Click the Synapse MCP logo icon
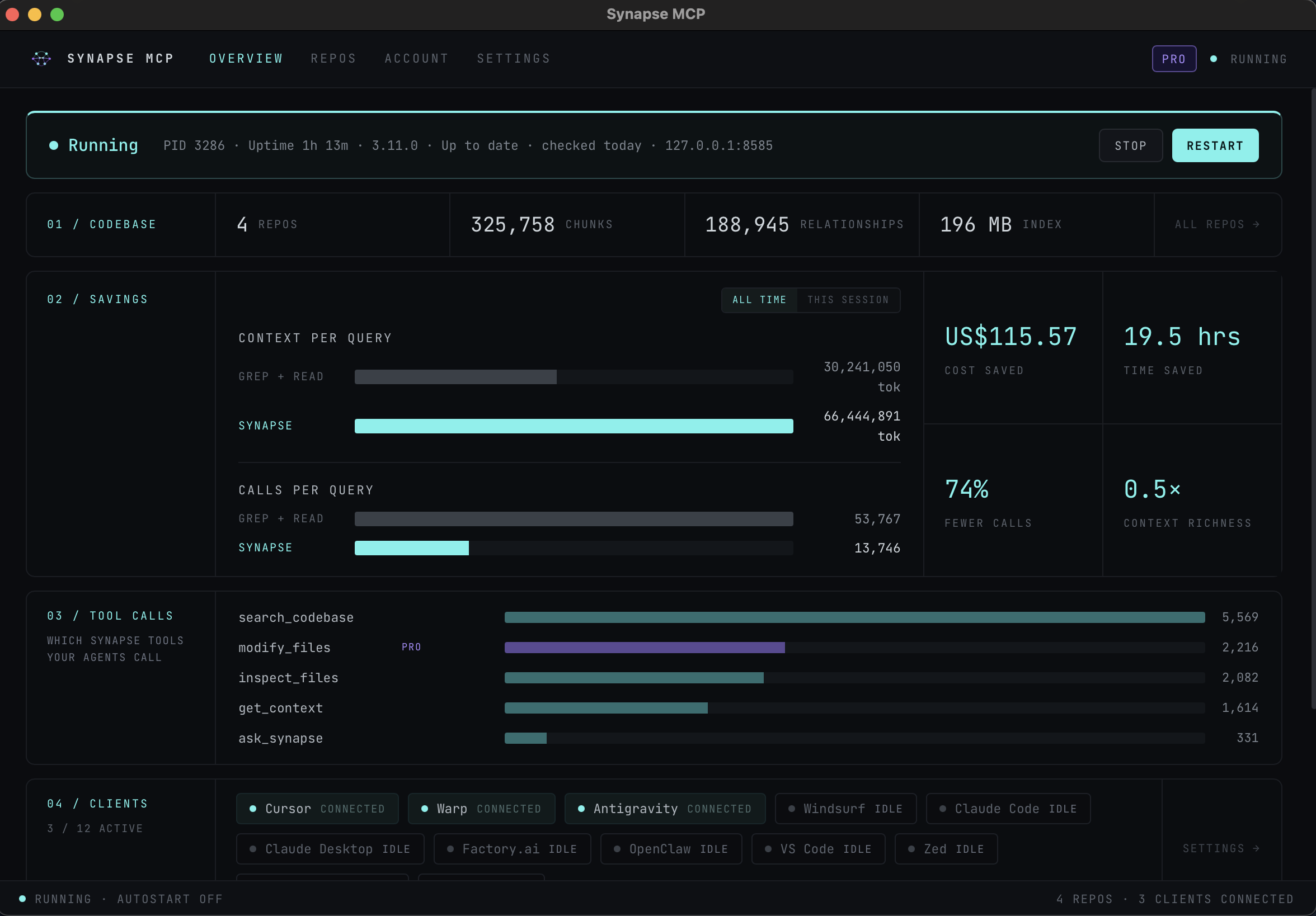This screenshot has width=1316, height=916. pos(41,58)
